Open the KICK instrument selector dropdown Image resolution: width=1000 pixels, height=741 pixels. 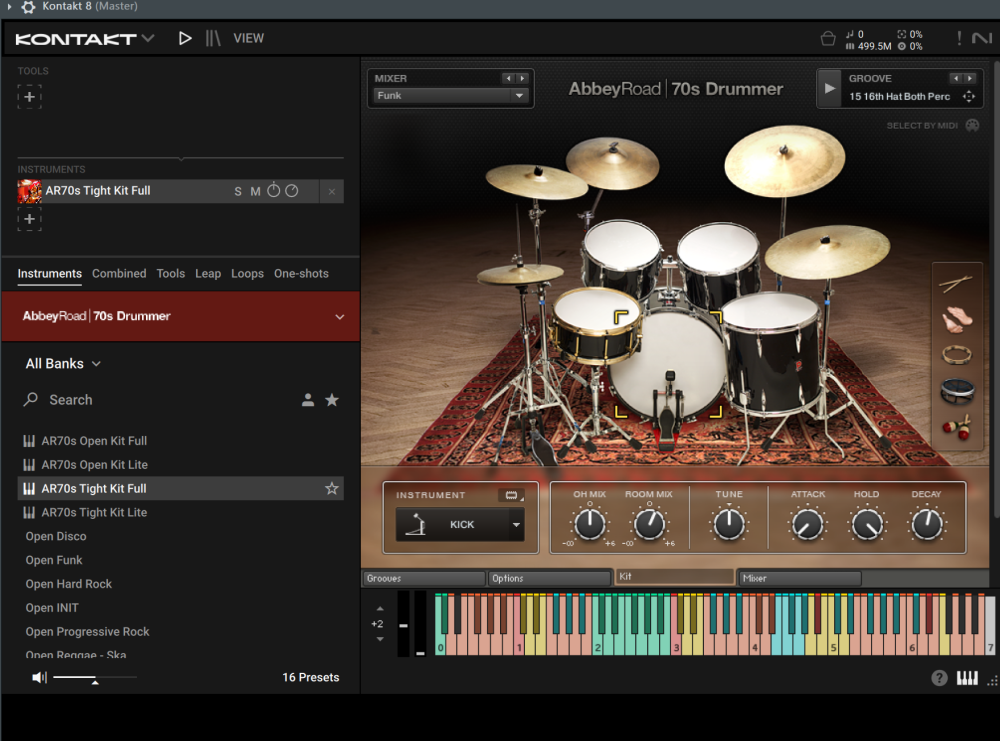[x=516, y=524]
